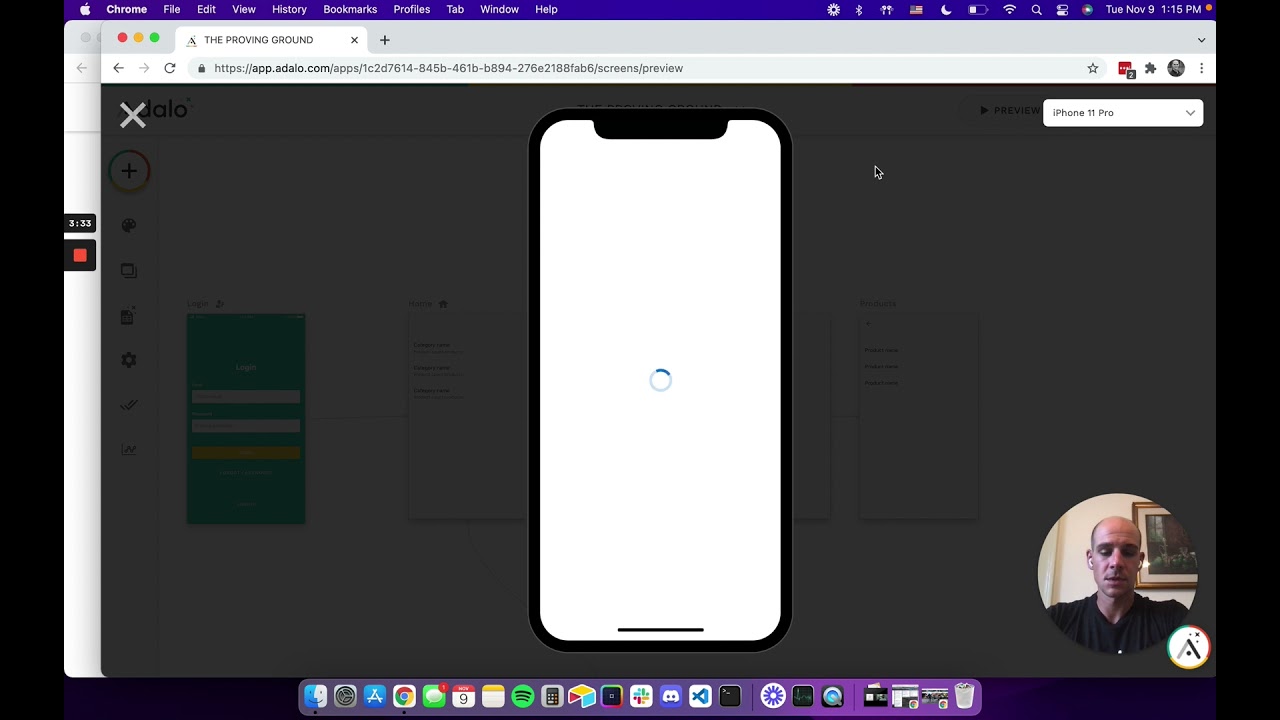This screenshot has width=1280, height=720.
Task: Open the Profiles menu
Action: (x=411, y=9)
